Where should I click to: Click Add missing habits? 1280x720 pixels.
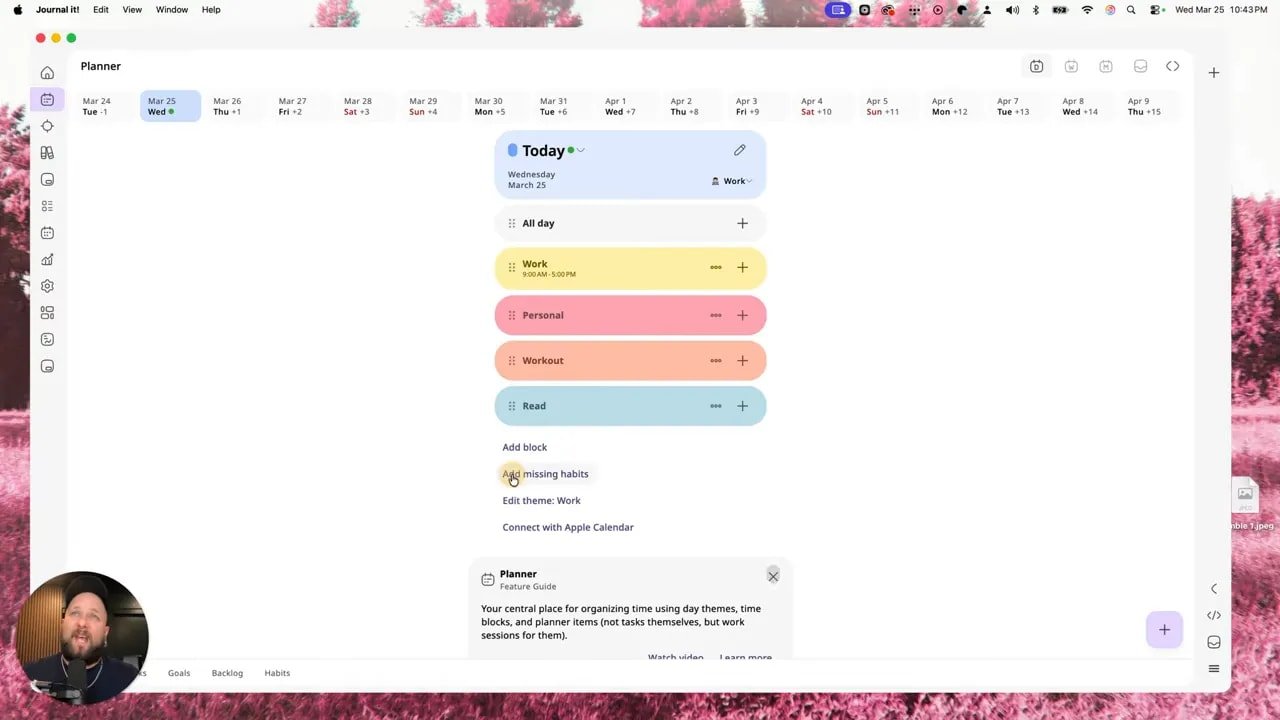(545, 473)
